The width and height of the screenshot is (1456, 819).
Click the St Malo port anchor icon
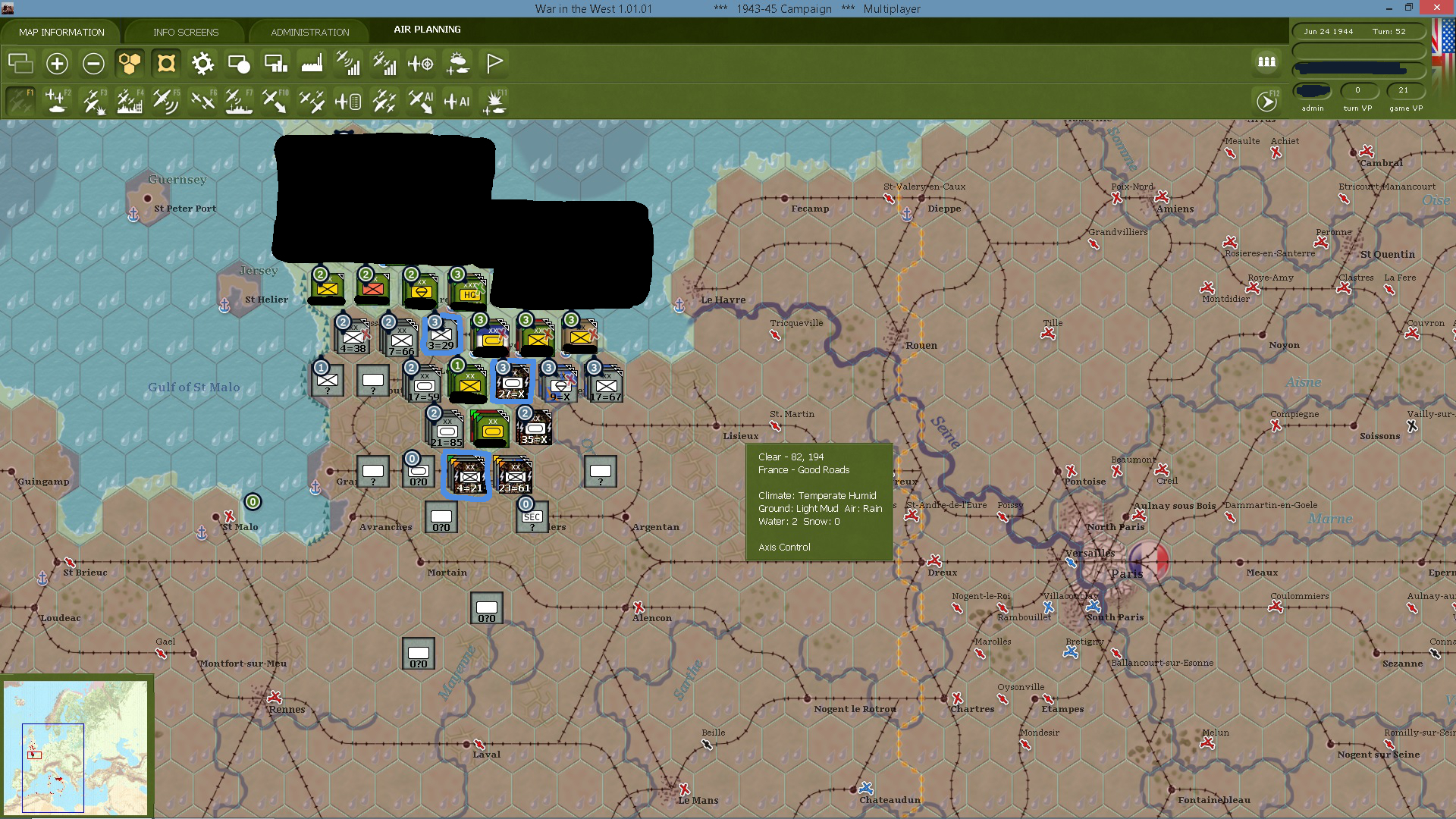201,533
